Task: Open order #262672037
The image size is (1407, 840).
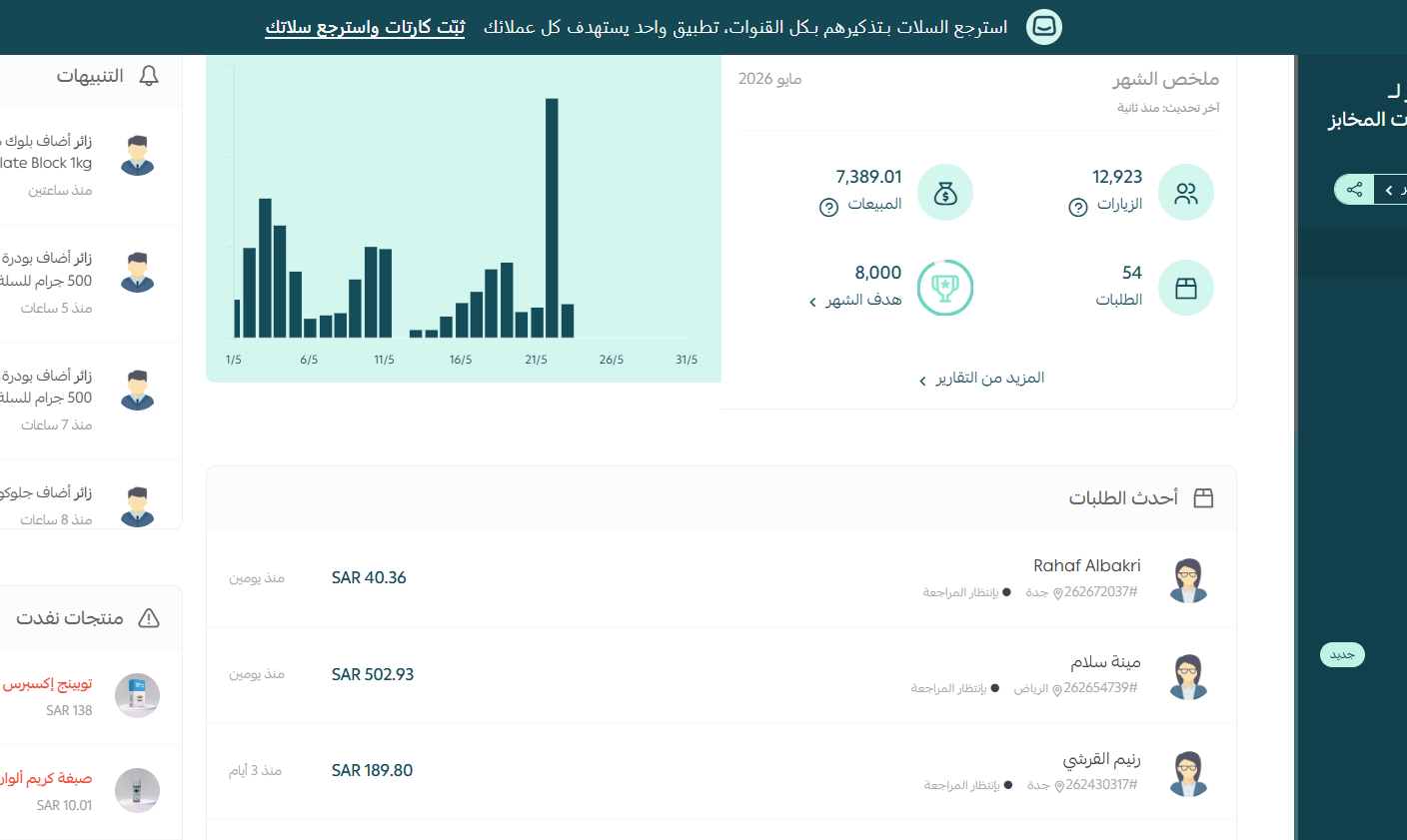Action: click(x=1100, y=591)
